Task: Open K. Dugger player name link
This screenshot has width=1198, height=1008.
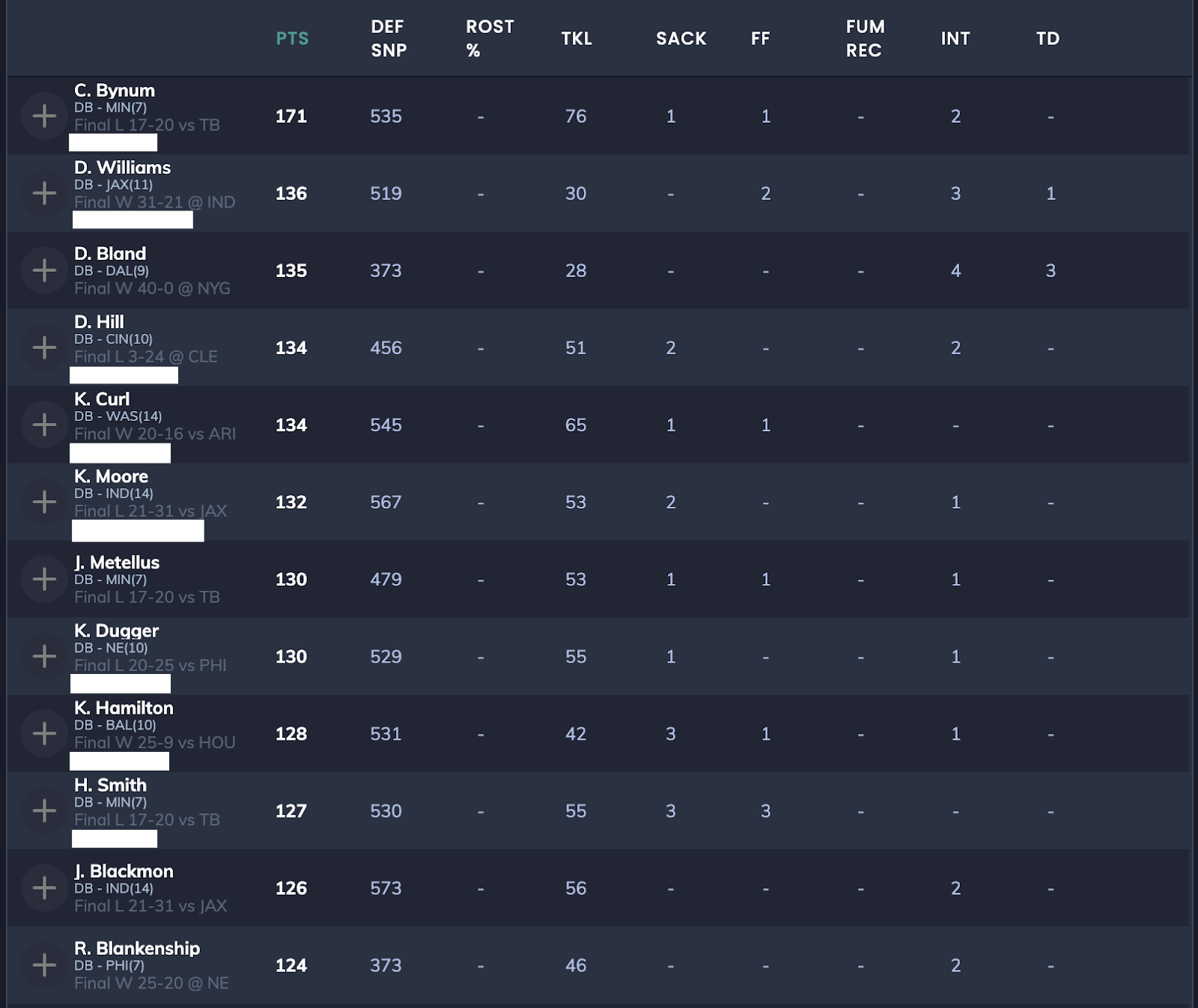Action: 116,631
